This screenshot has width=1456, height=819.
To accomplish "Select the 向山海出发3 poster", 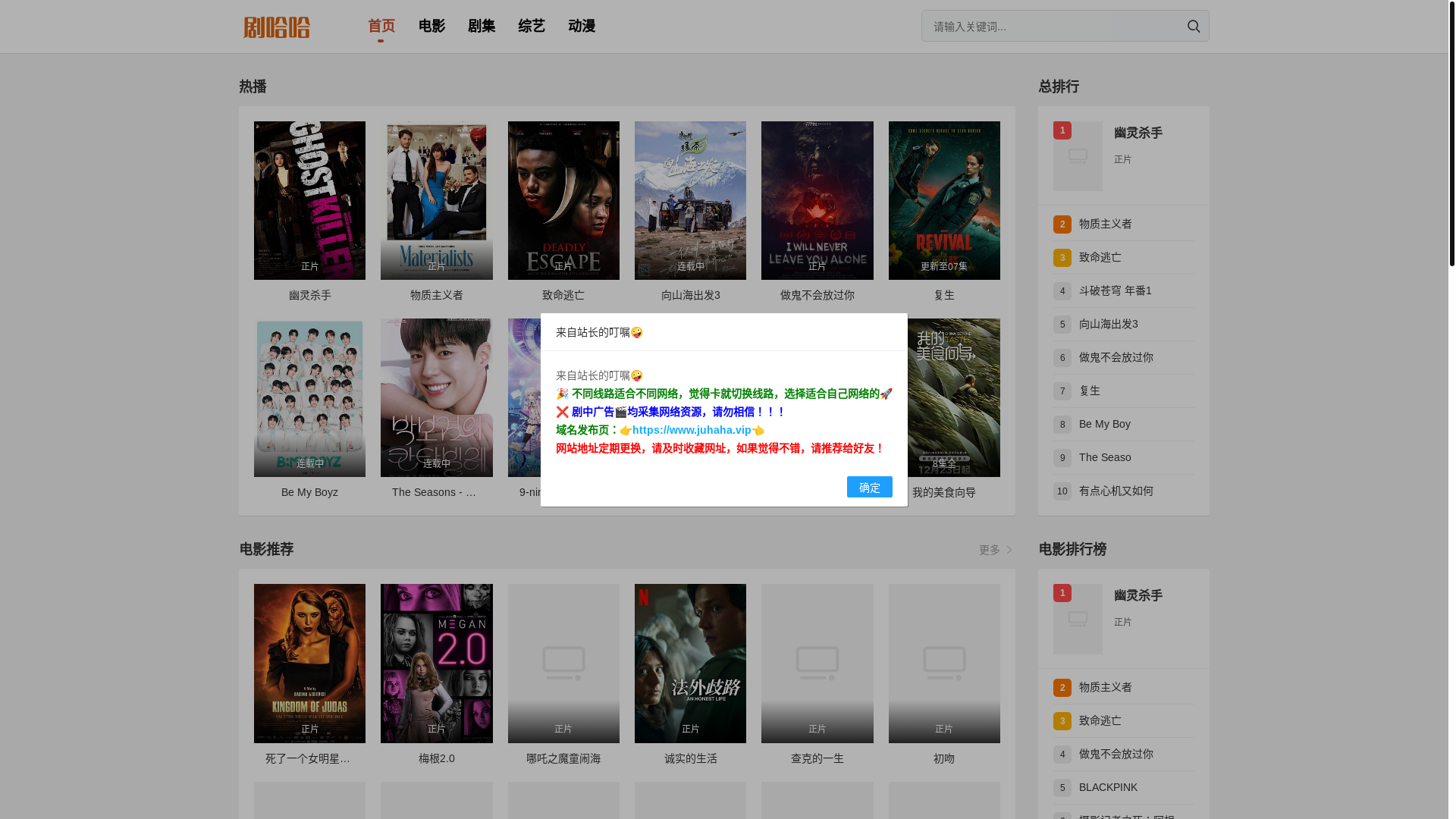I will tap(690, 200).
